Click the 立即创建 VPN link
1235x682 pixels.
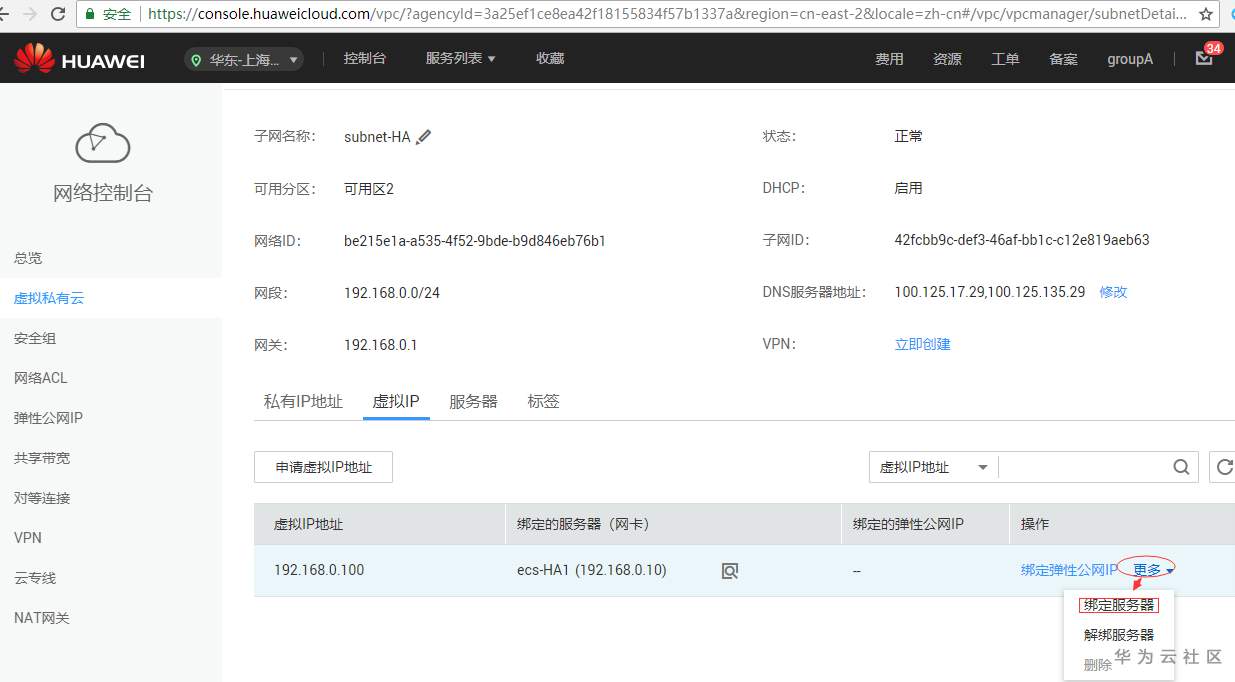[922, 344]
